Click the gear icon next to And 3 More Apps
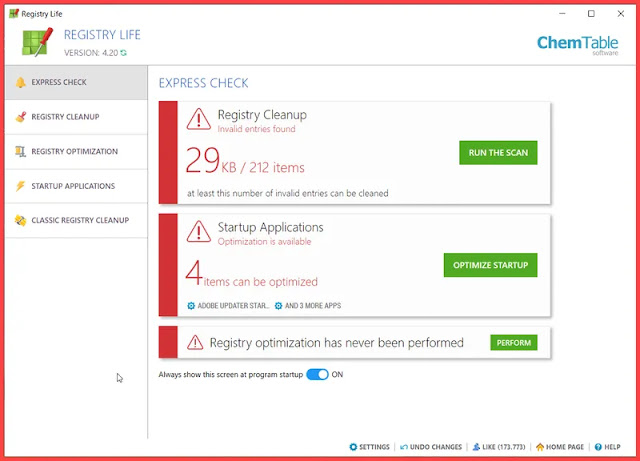640x461 pixels. [278, 305]
